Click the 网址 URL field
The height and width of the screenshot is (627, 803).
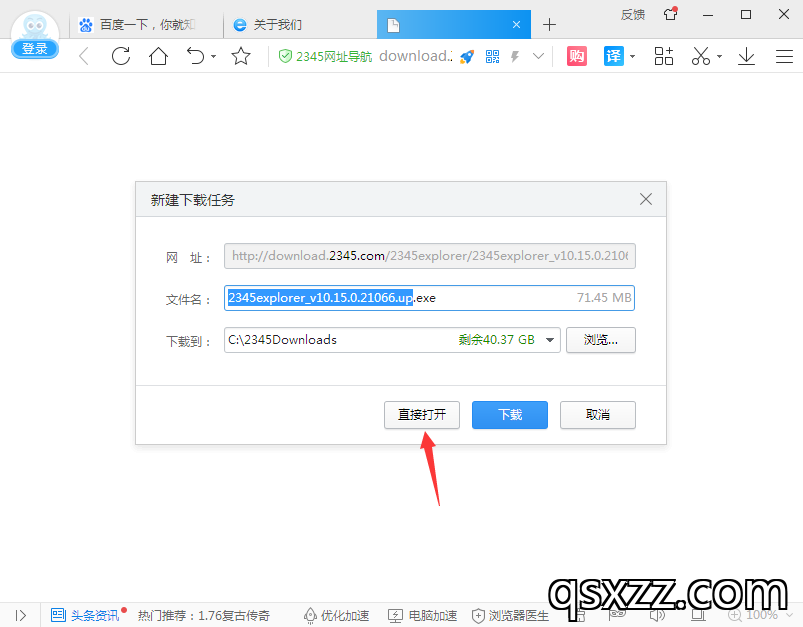coord(430,256)
